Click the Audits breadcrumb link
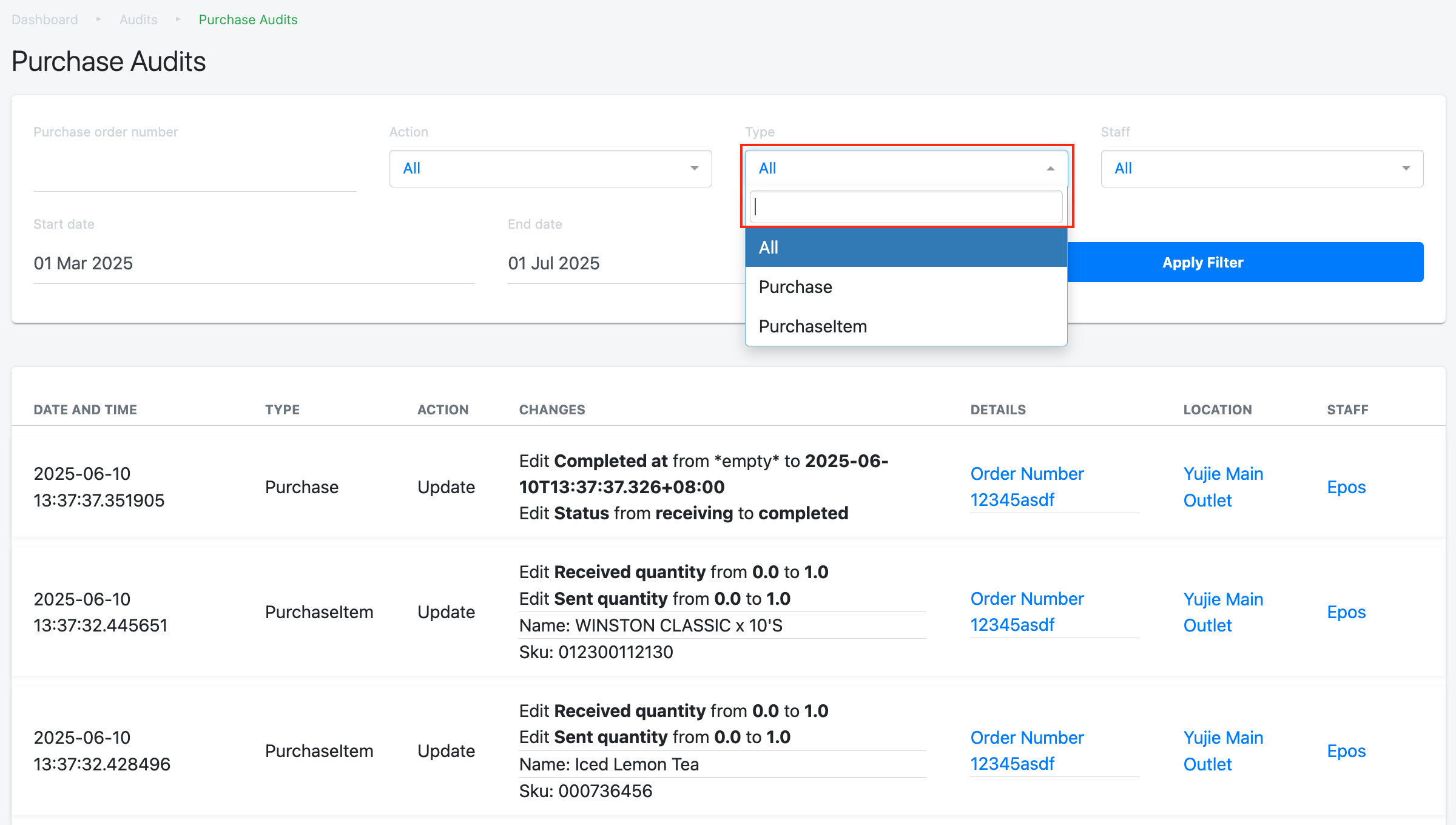The image size is (1456, 825). (138, 19)
